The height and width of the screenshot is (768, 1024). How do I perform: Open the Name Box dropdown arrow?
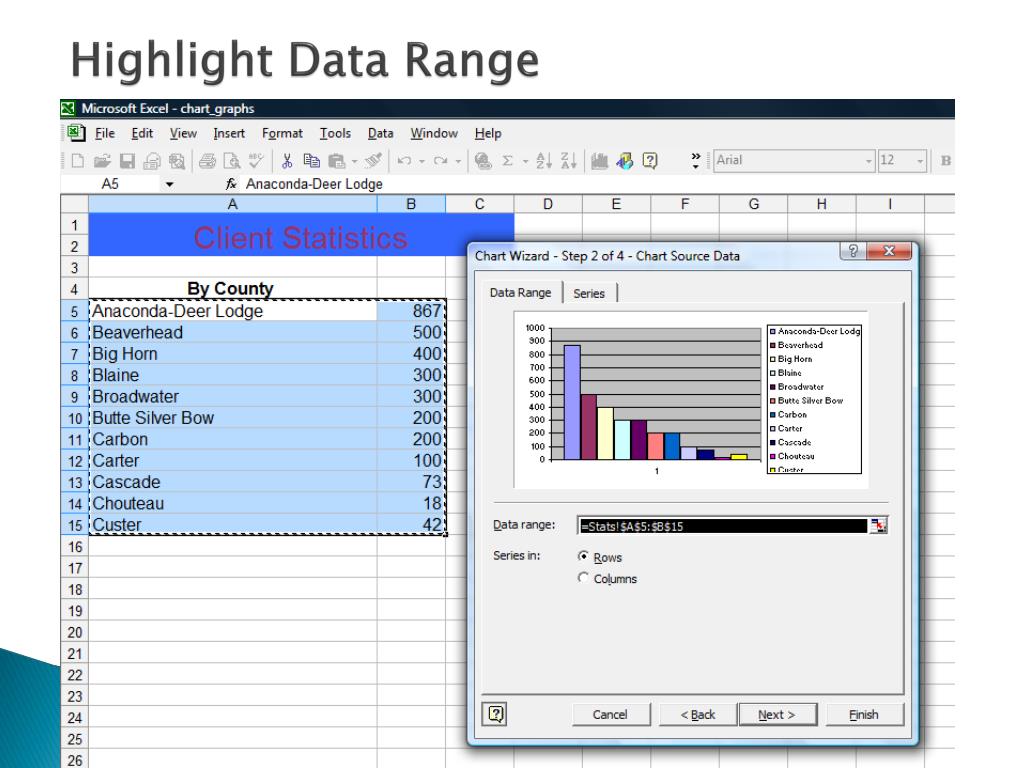click(x=169, y=184)
